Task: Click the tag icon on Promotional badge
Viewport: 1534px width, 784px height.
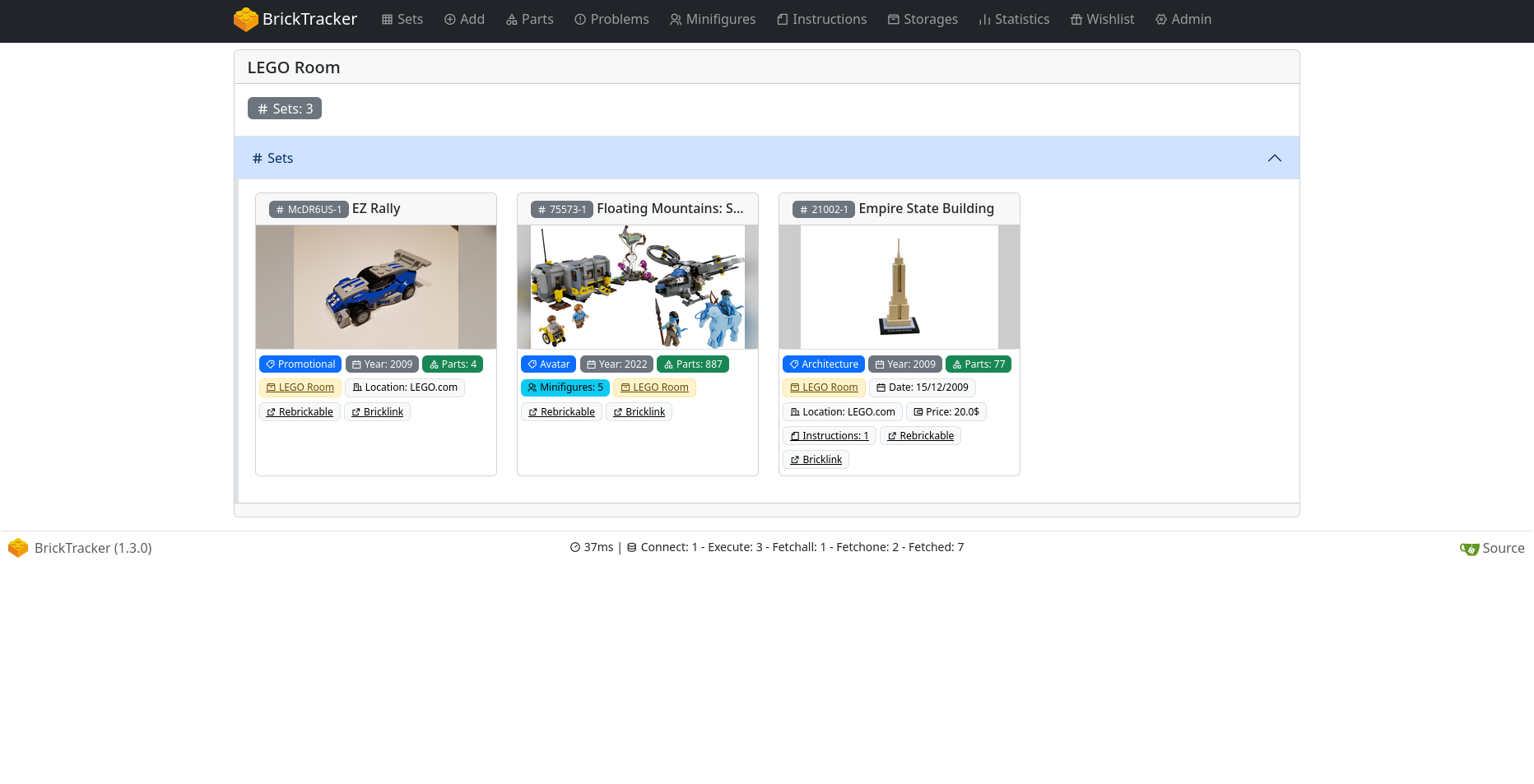Action: coord(270,364)
